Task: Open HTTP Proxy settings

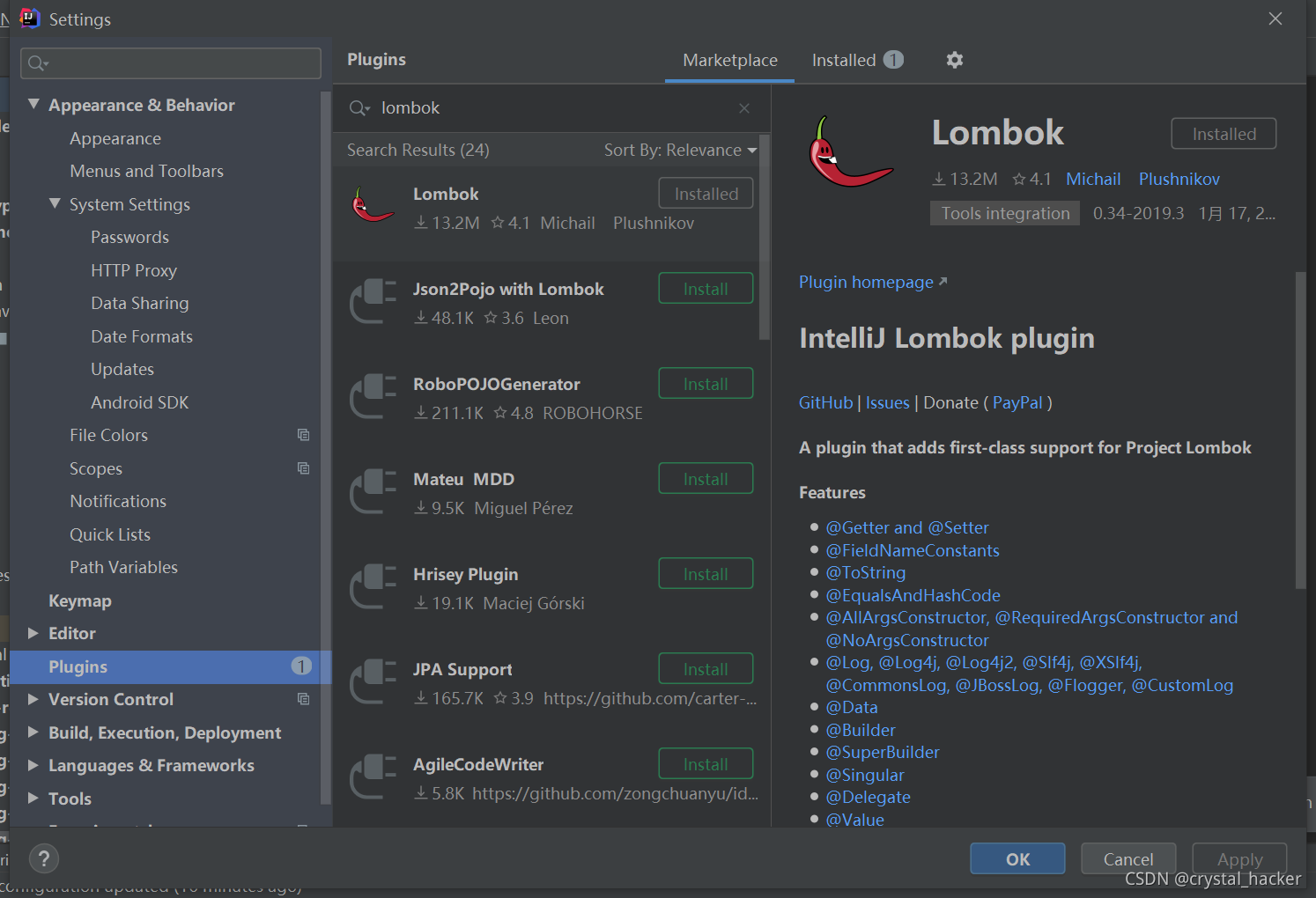Action: tap(134, 270)
